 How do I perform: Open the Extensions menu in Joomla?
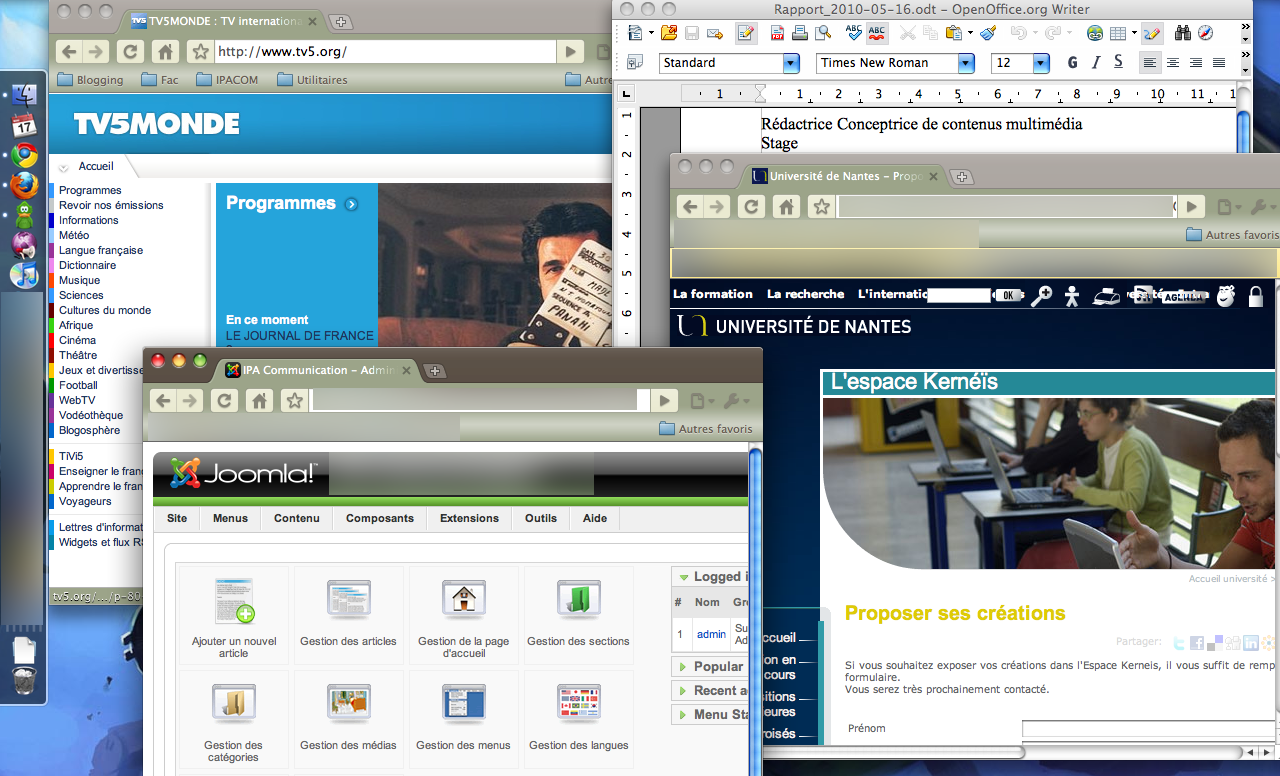click(x=469, y=518)
